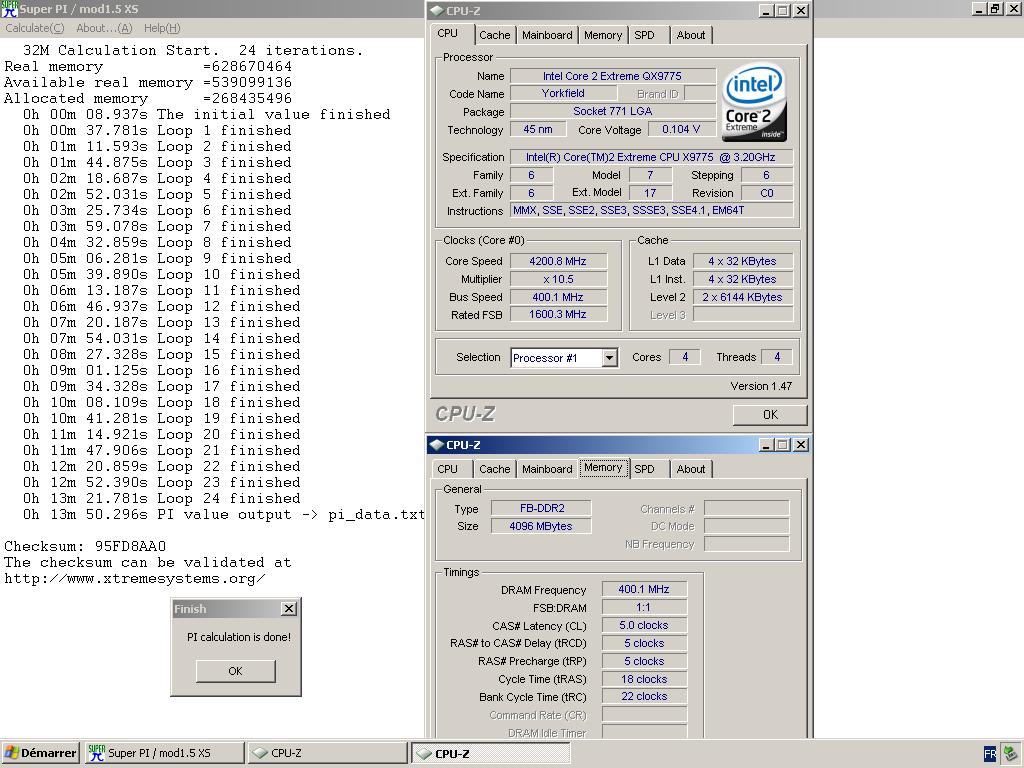Open the About menu in Super PI
This screenshot has height=768, width=1024.
104,28
